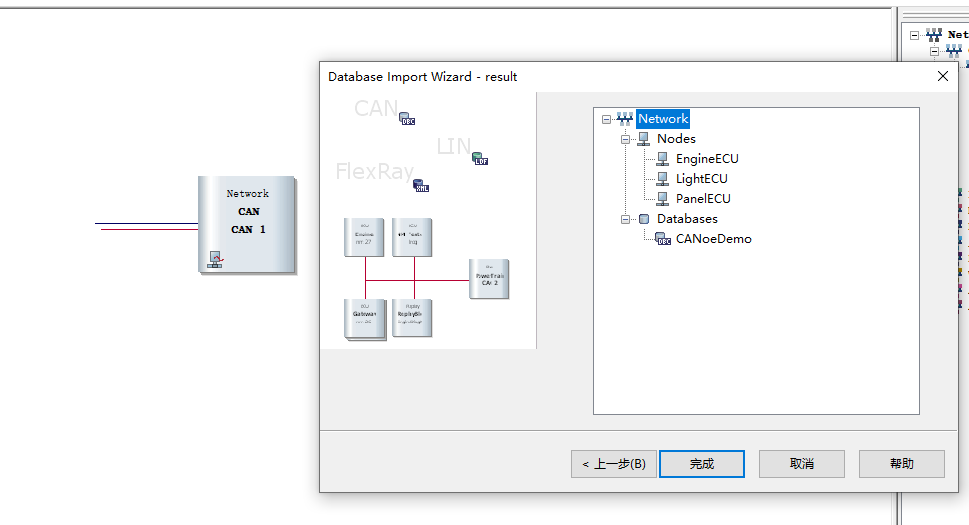This screenshot has width=969, height=525.
Task: Select the CANoeDemo database entry
Action: click(x=714, y=238)
